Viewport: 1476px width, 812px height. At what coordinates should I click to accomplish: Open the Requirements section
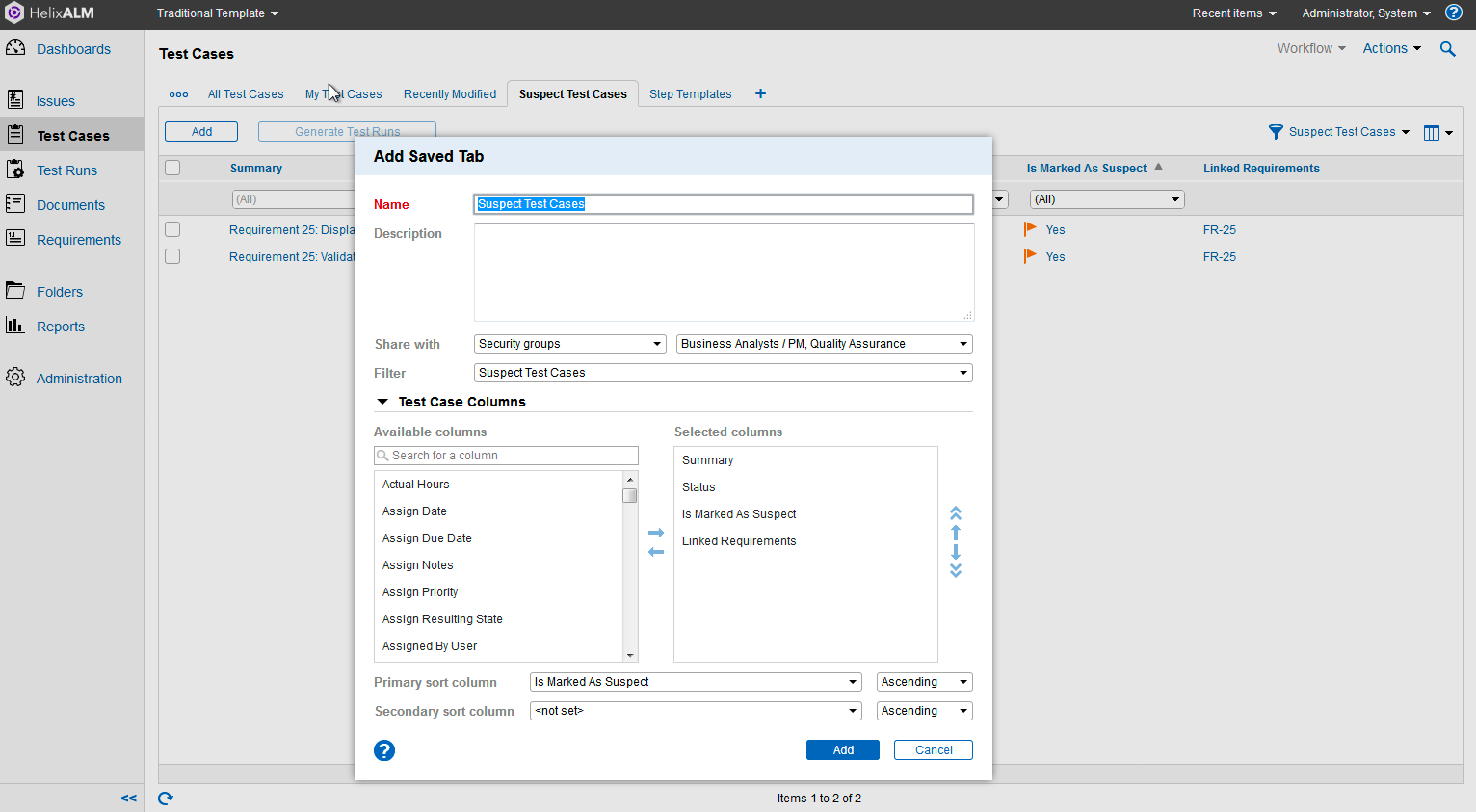point(79,239)
